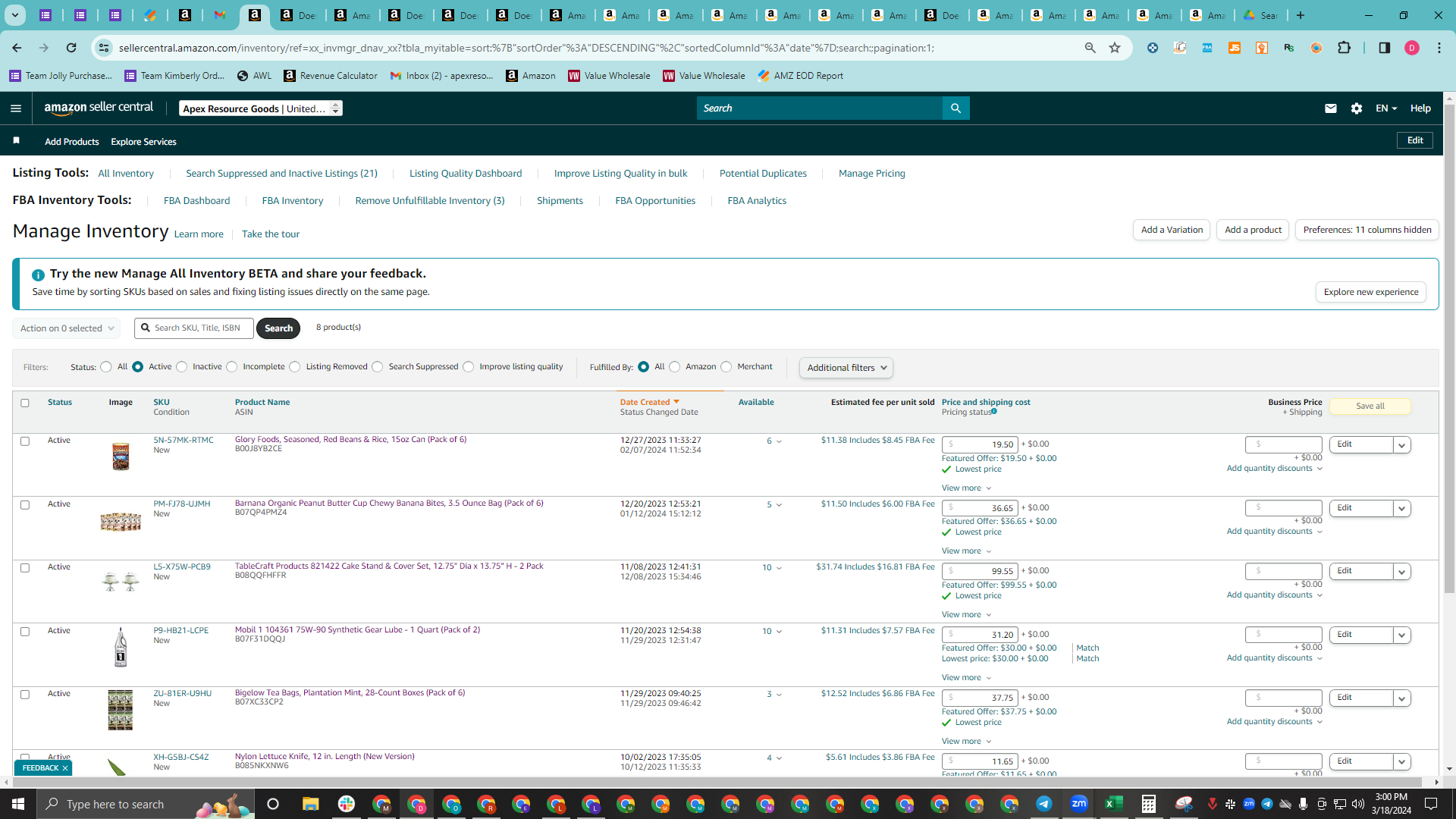Expand Add quantity discounts for Mobil 1 row
Screen dimensions: 1456x819
click(1275, 658)
